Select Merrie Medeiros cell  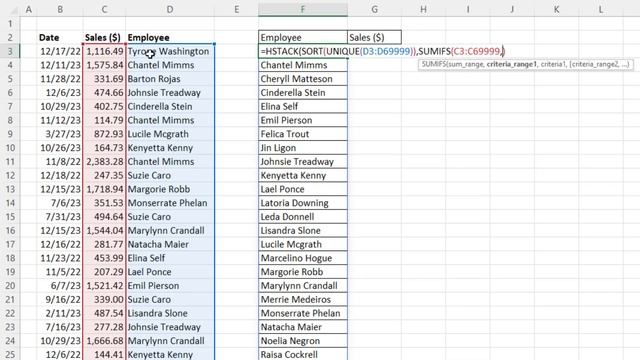(303, 300)
